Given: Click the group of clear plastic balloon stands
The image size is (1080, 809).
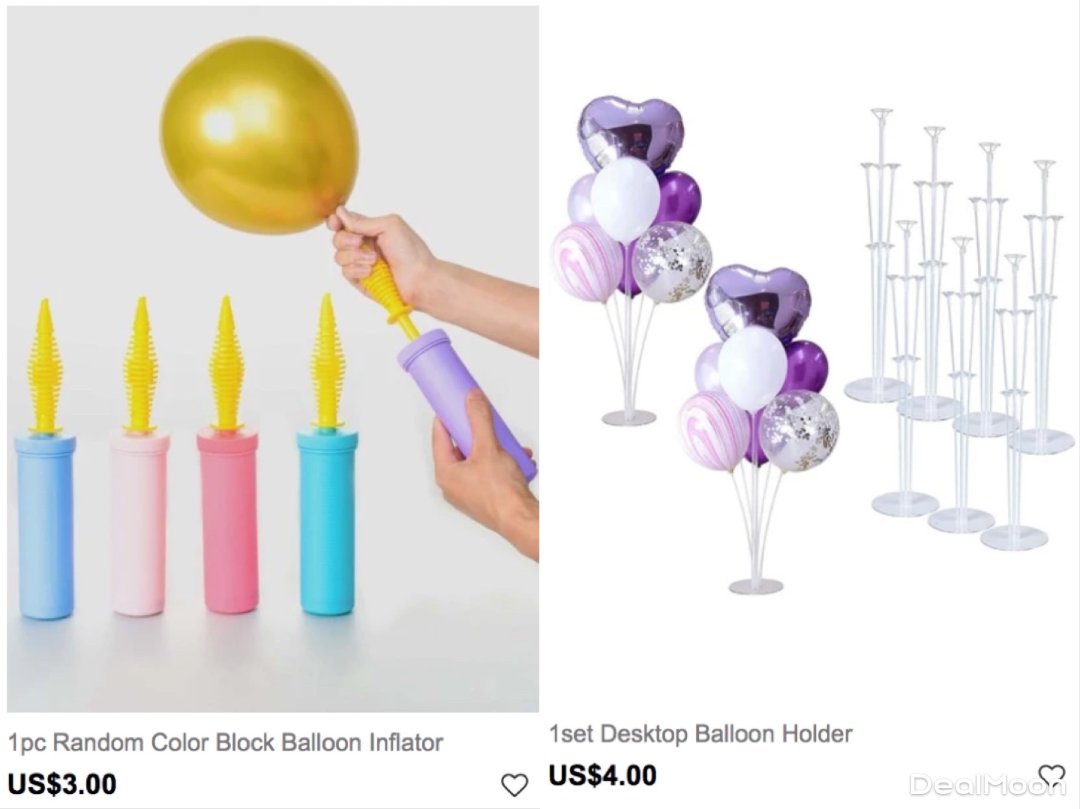Looking at the screenshot, I should pos(959,329).
